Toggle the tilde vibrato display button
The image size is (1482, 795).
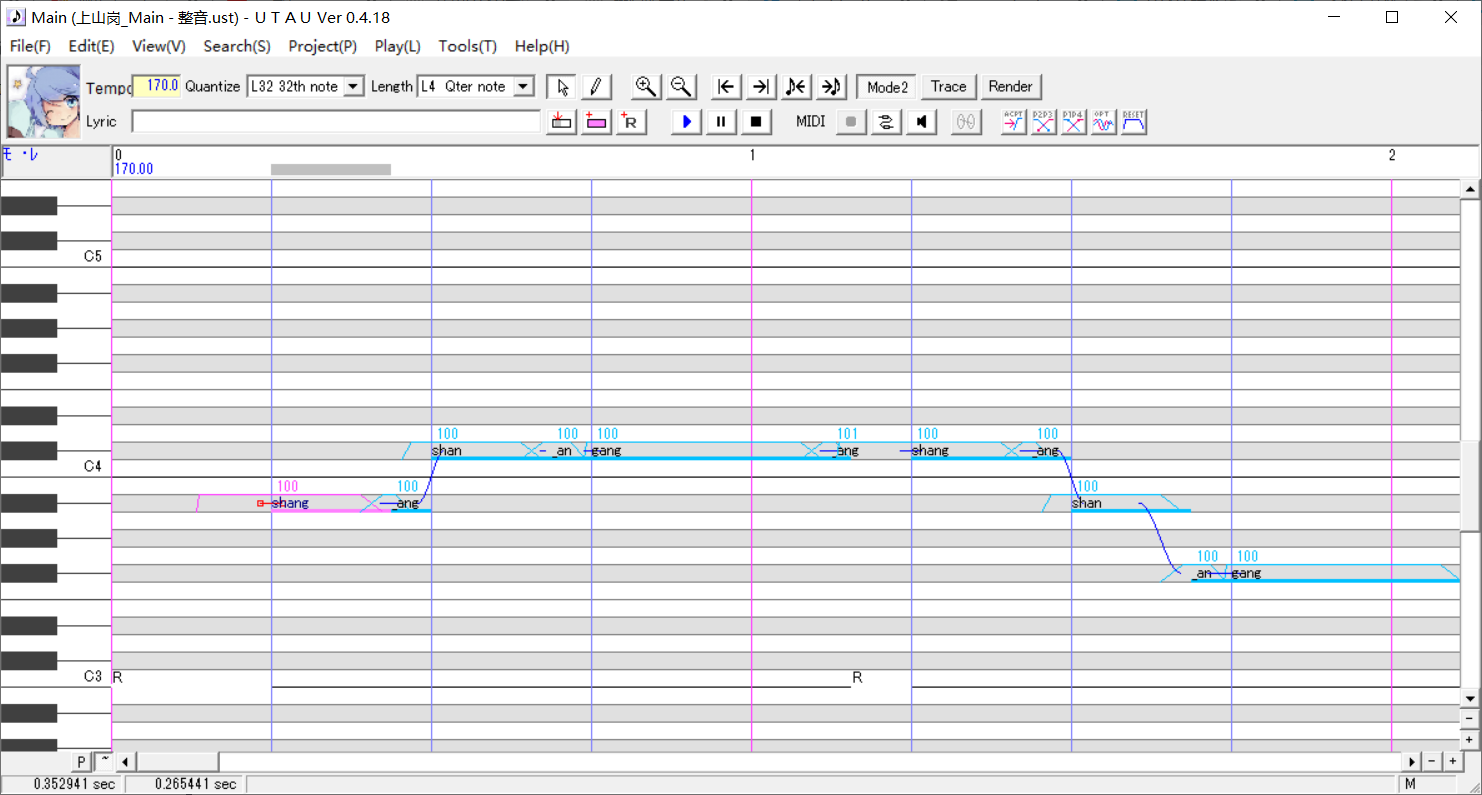[x=104, y=762]
